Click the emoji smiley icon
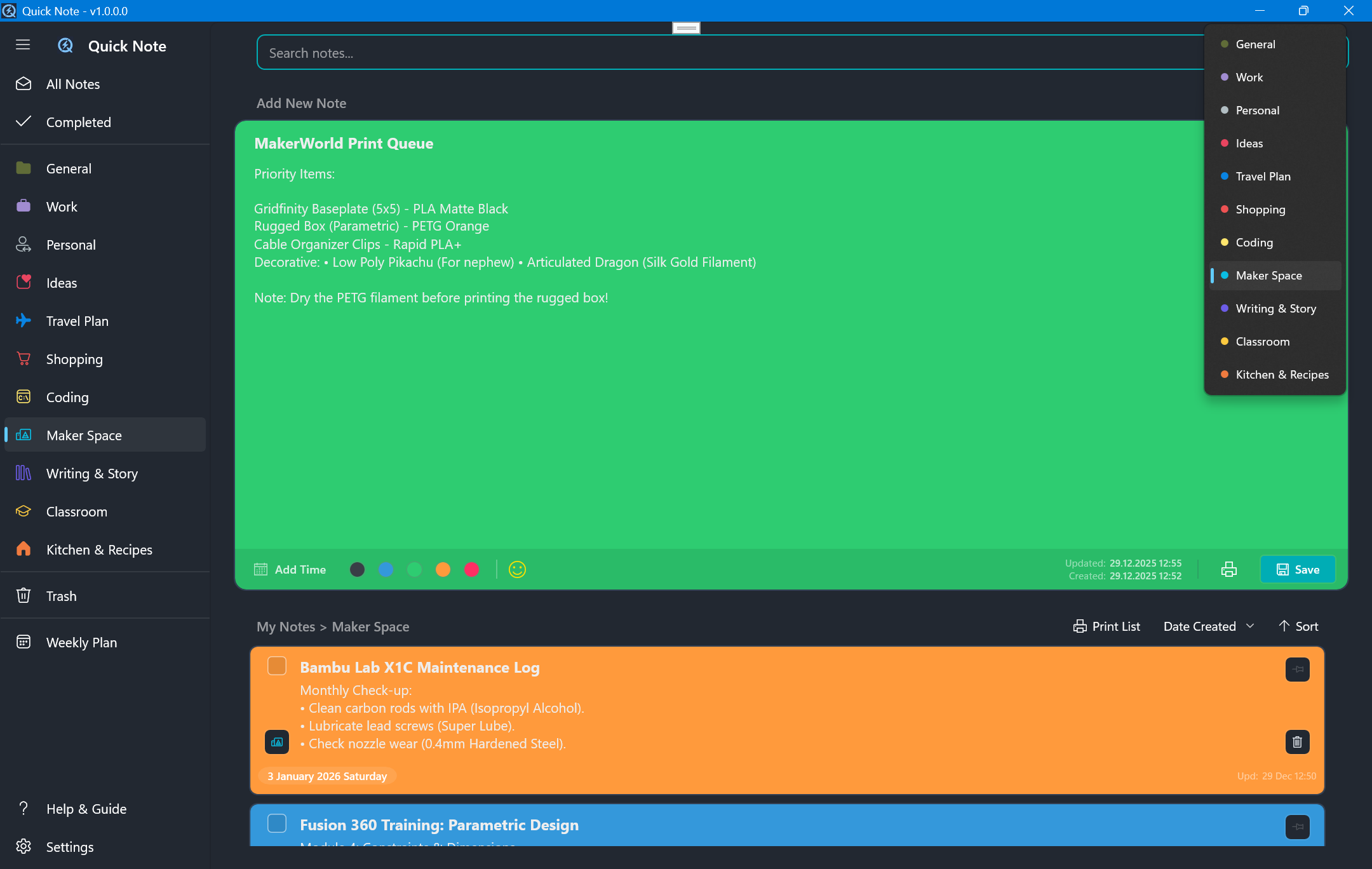Image resolution: width=1372 pixels, height=869 pixels. pyautogui.click(x=517, y=570)
